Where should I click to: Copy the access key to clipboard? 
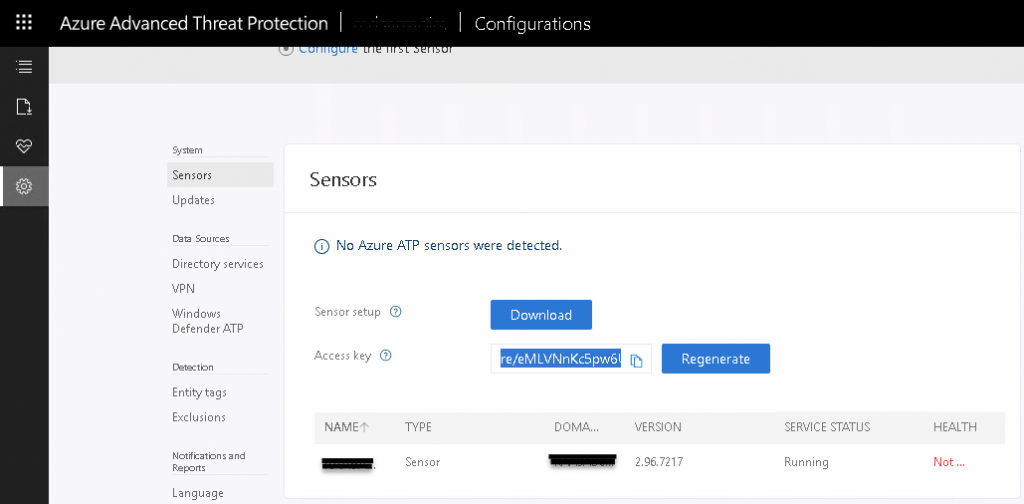pos(637,360)
